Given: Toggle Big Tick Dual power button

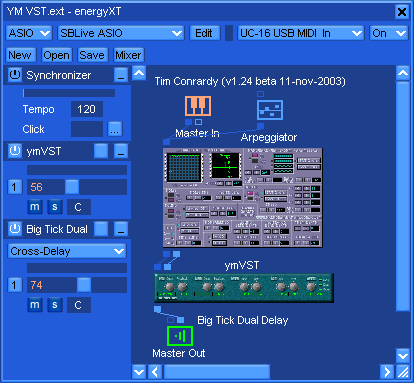Looking at the screenshot, I should [x=15, y=229].
